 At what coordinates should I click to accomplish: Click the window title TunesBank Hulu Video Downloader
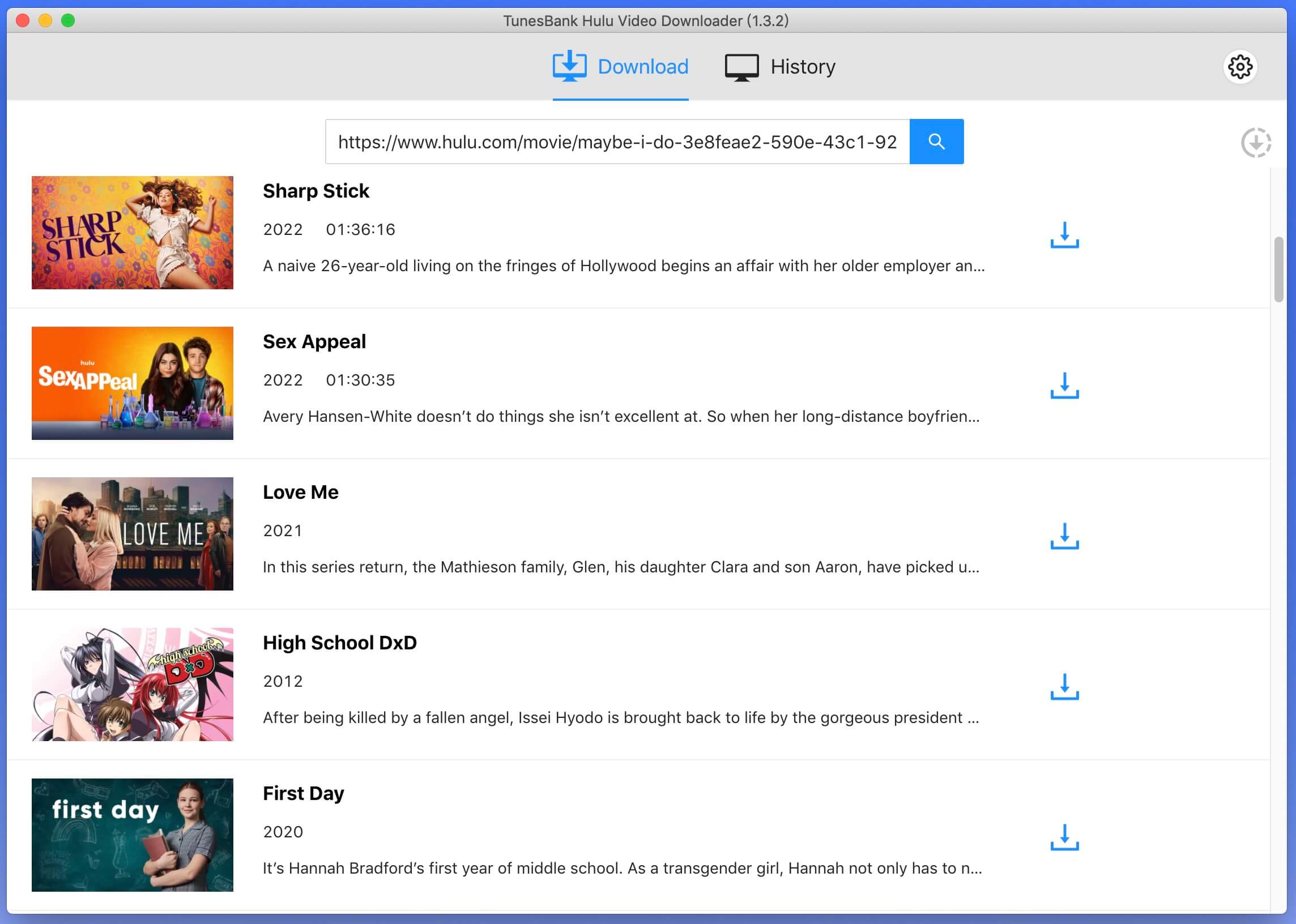pos(646,21)
